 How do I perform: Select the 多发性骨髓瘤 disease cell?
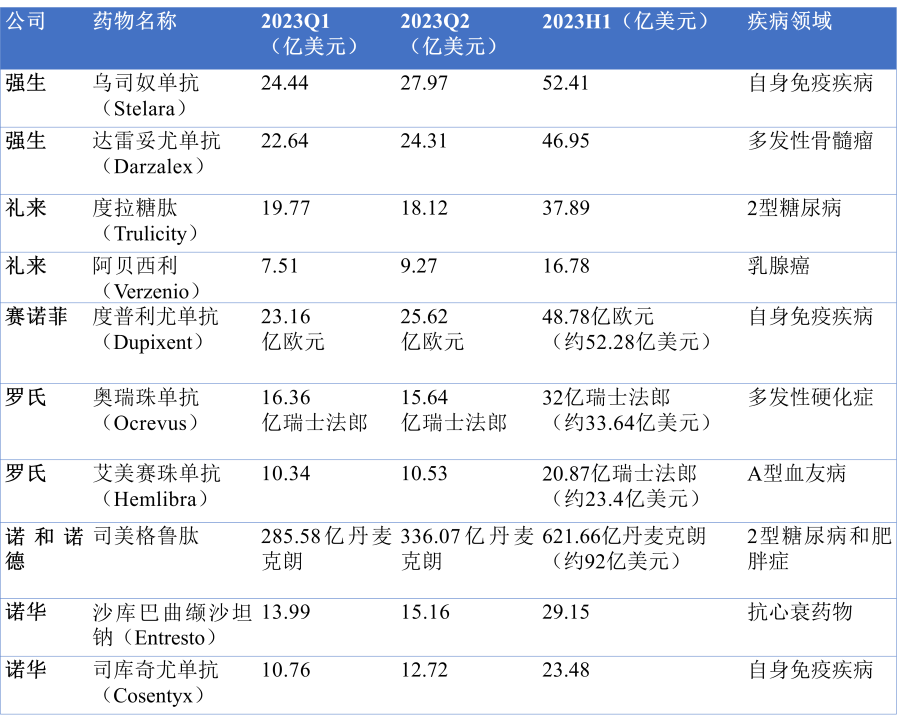811,141
